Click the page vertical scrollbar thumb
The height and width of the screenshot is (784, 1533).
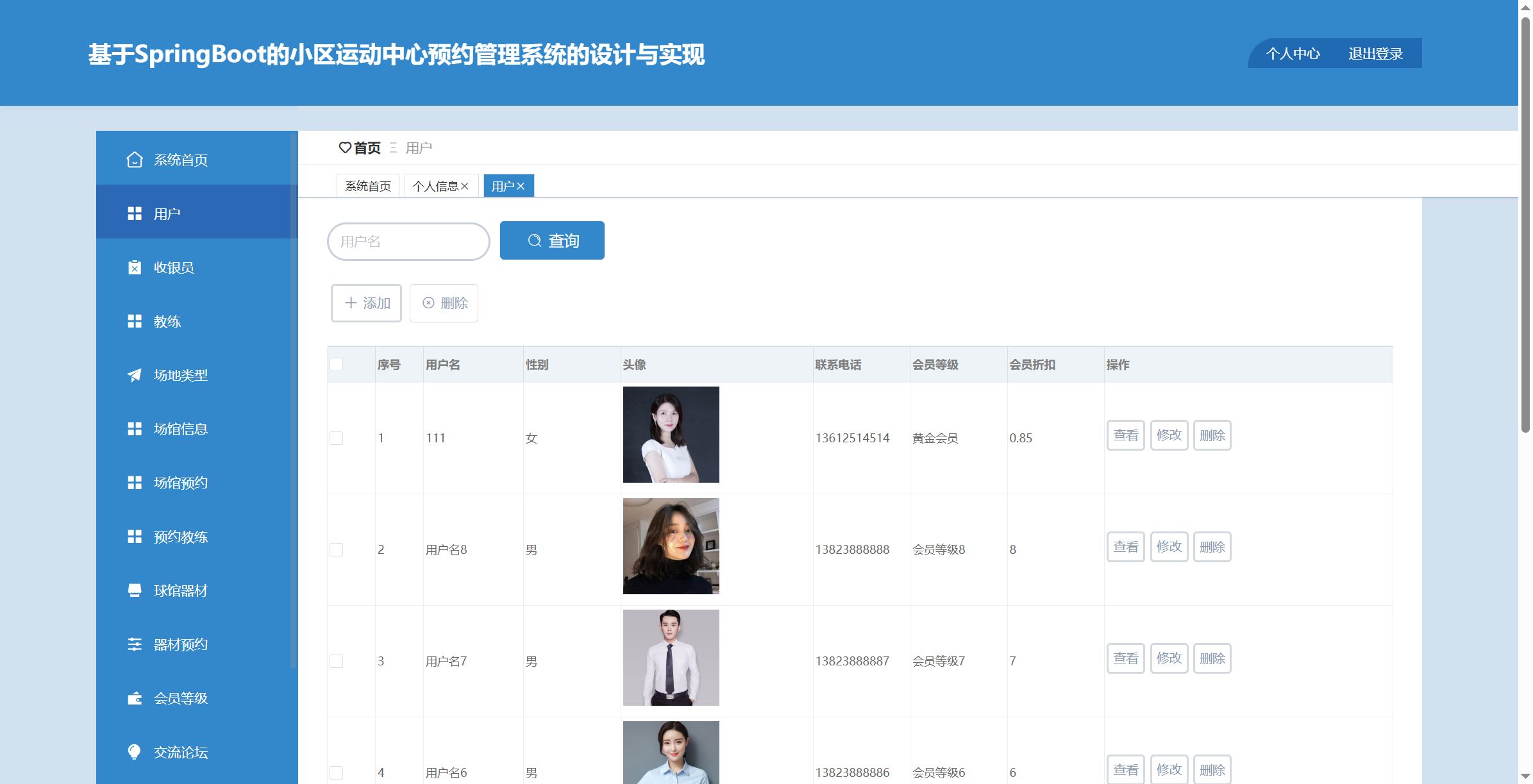[1525, 224]
